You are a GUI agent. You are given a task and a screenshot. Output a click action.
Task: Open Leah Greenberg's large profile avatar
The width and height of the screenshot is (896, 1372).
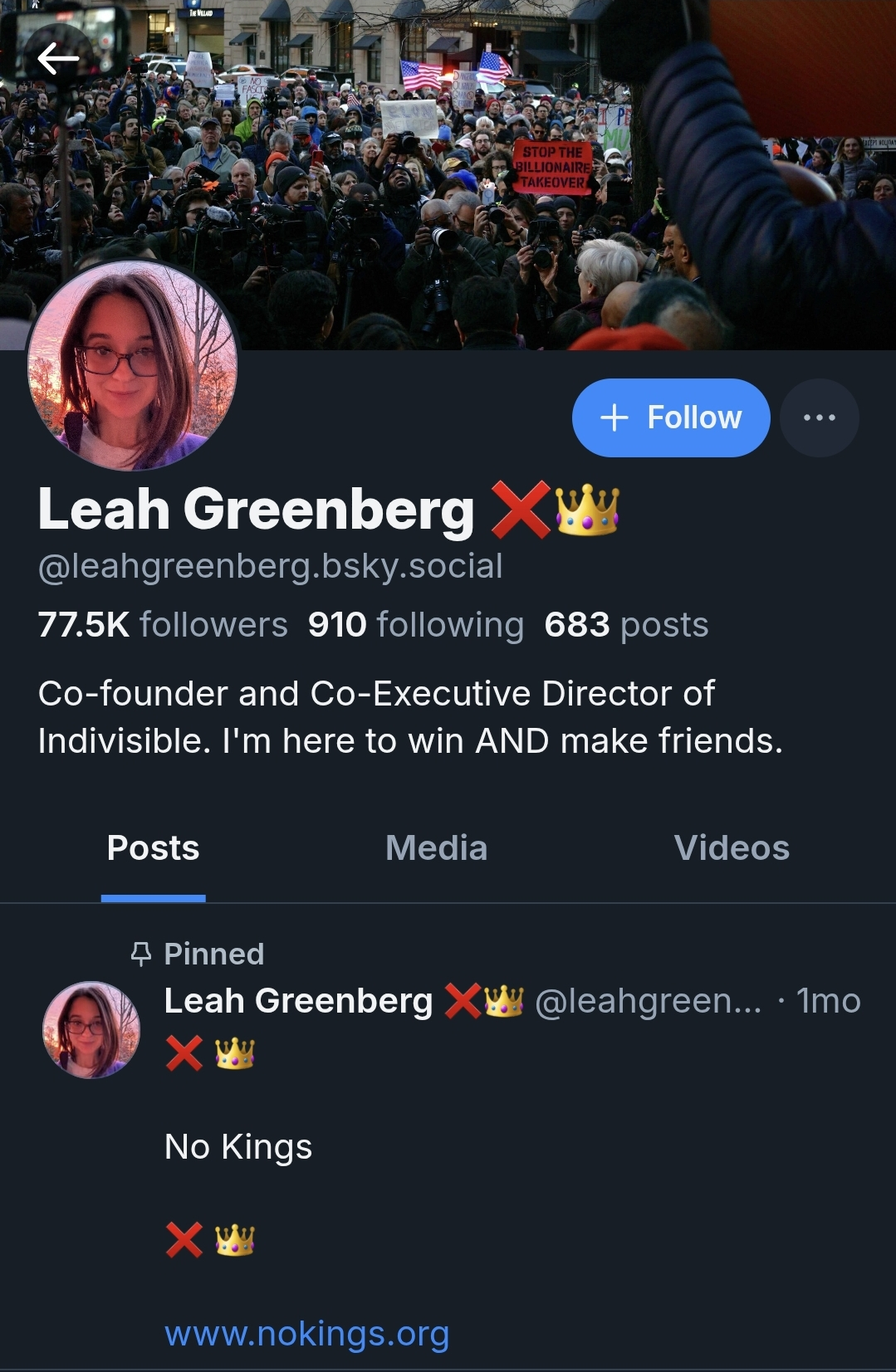(133, 365)
